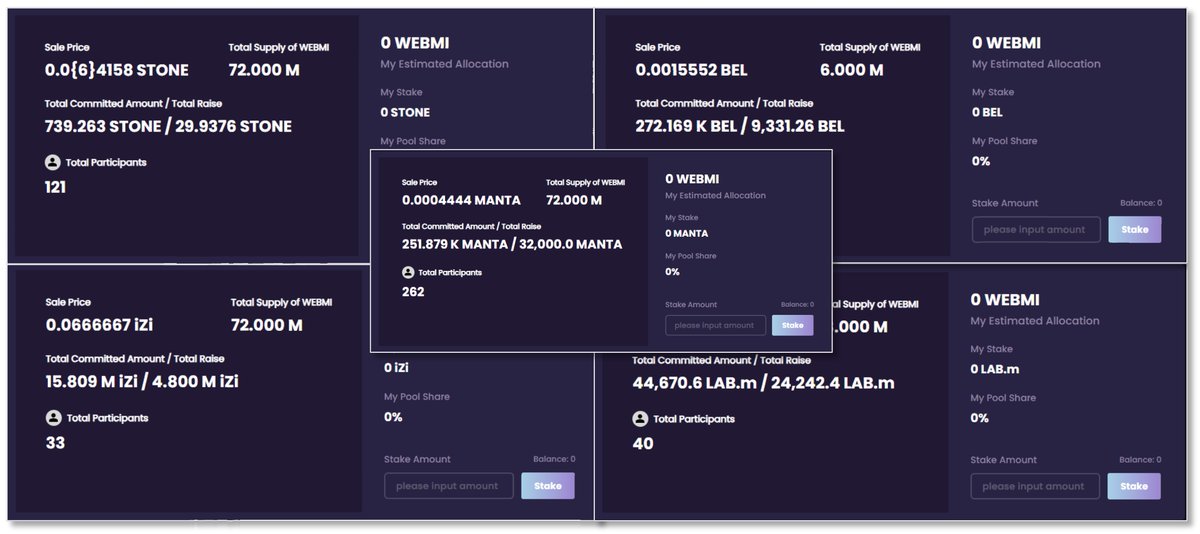Select '272.169 K BEL / 9,331.26 BEL' amount
Image resolution: width=1200 pixels, height=534 pixels.
[740, 126]
